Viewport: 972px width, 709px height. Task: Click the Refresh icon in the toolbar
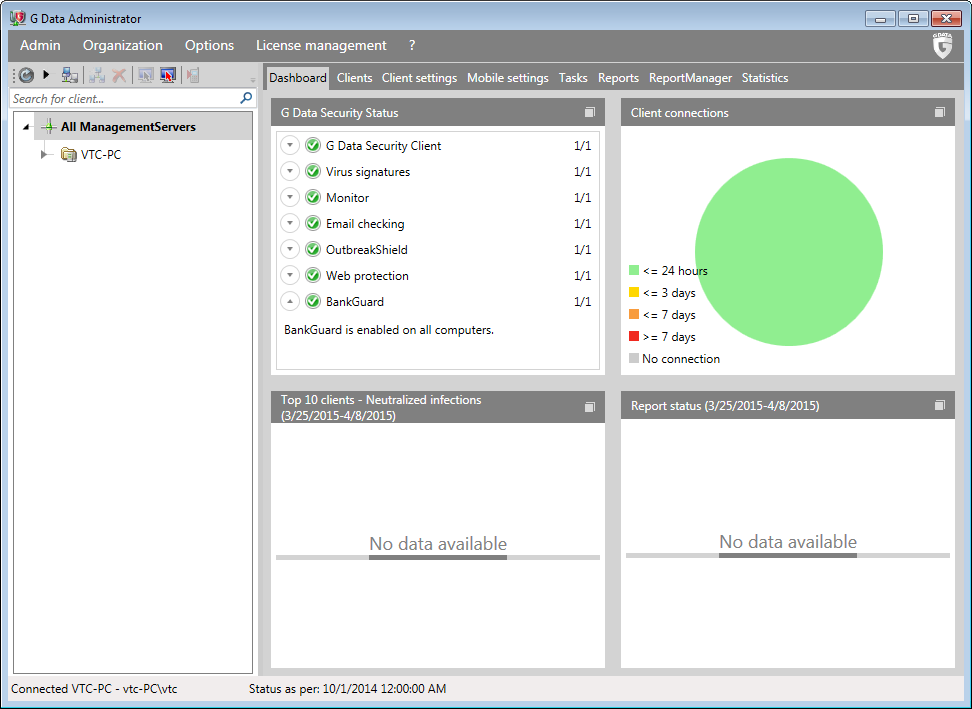tap(26, 75)
